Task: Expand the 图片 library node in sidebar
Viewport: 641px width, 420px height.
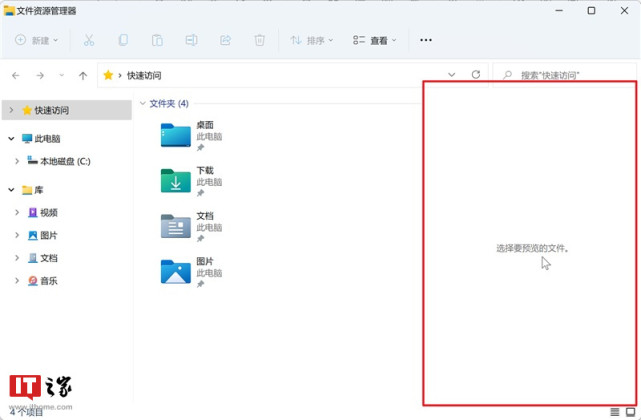Action: [17, 235]
